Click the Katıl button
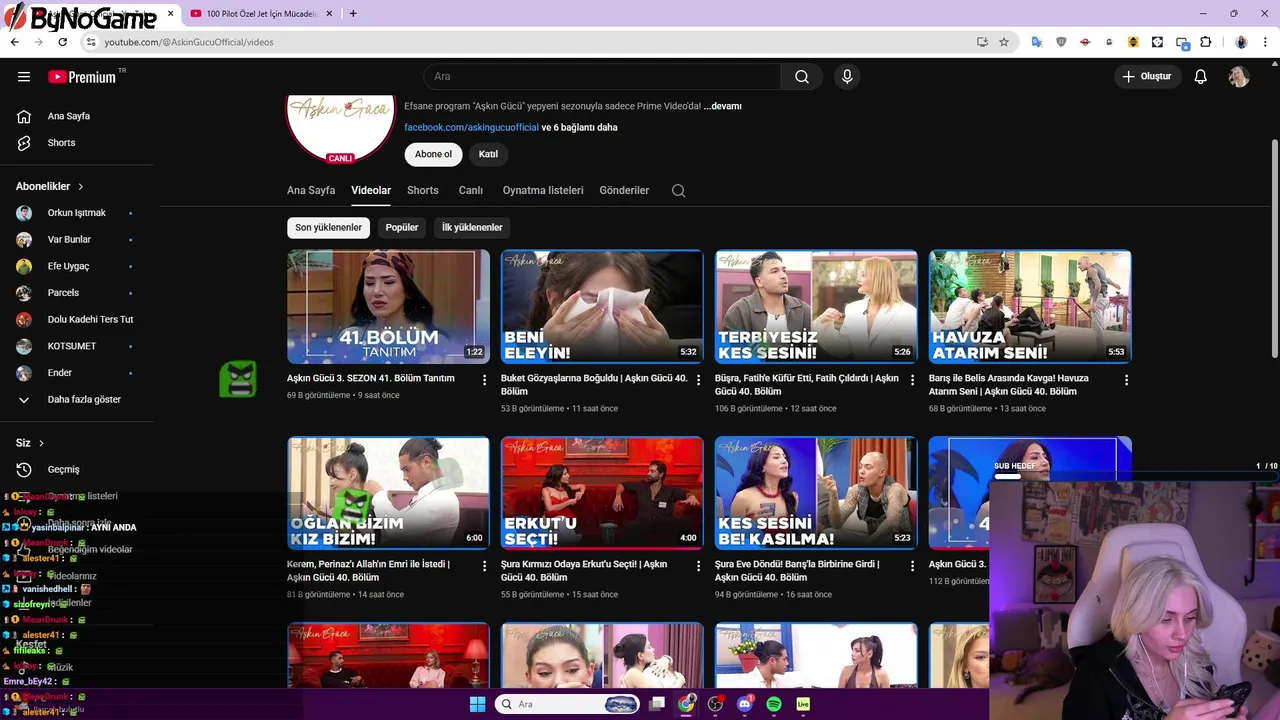Image resolution: width=1280 pixels, height=720 pixels. 488,154
